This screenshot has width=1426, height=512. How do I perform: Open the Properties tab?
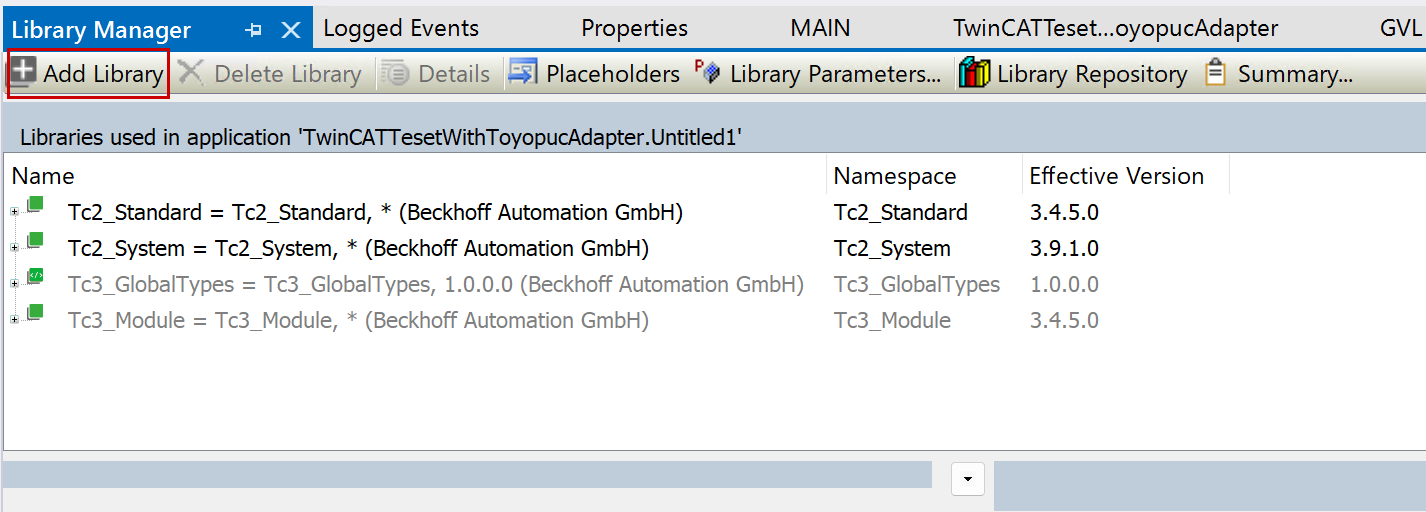click(634, 29)
